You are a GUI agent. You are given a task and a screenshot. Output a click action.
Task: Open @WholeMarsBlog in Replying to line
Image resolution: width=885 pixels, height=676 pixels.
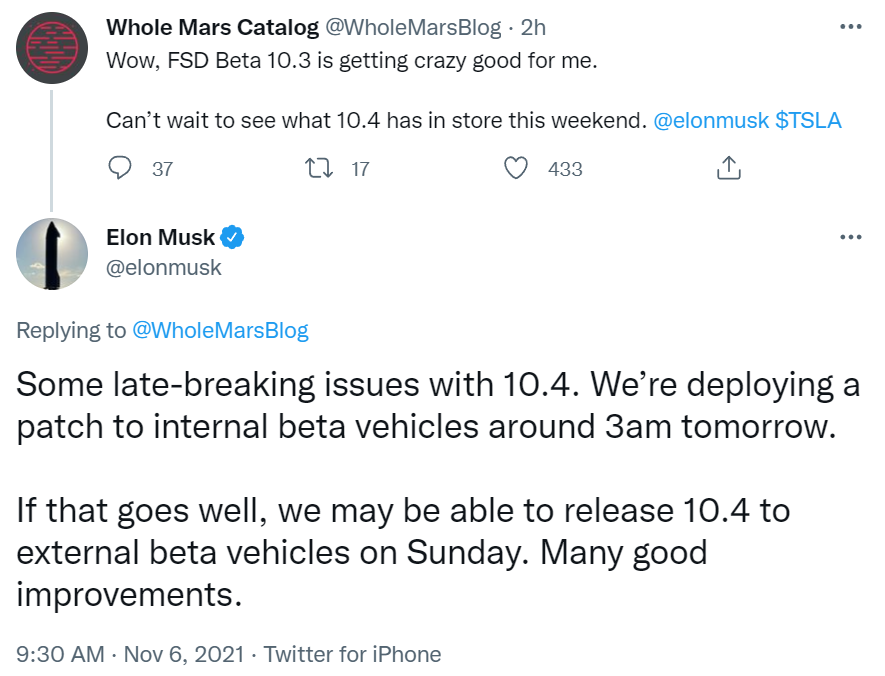click(x=220, y=330)
